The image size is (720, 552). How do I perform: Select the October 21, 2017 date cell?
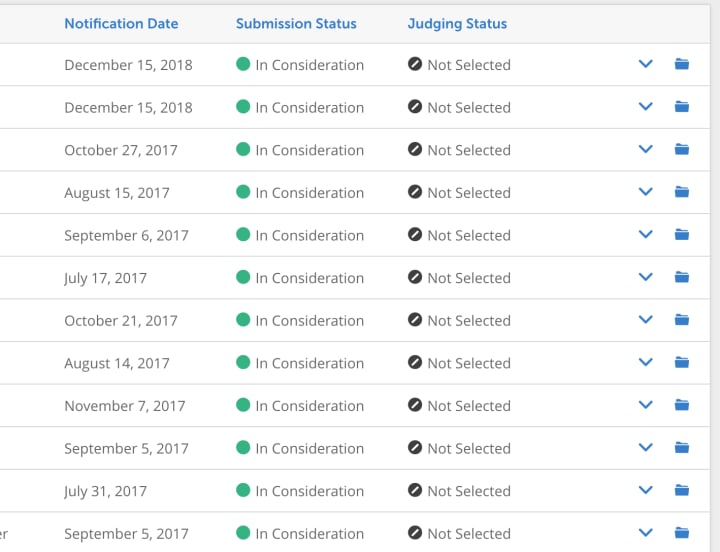click(121, 321)
